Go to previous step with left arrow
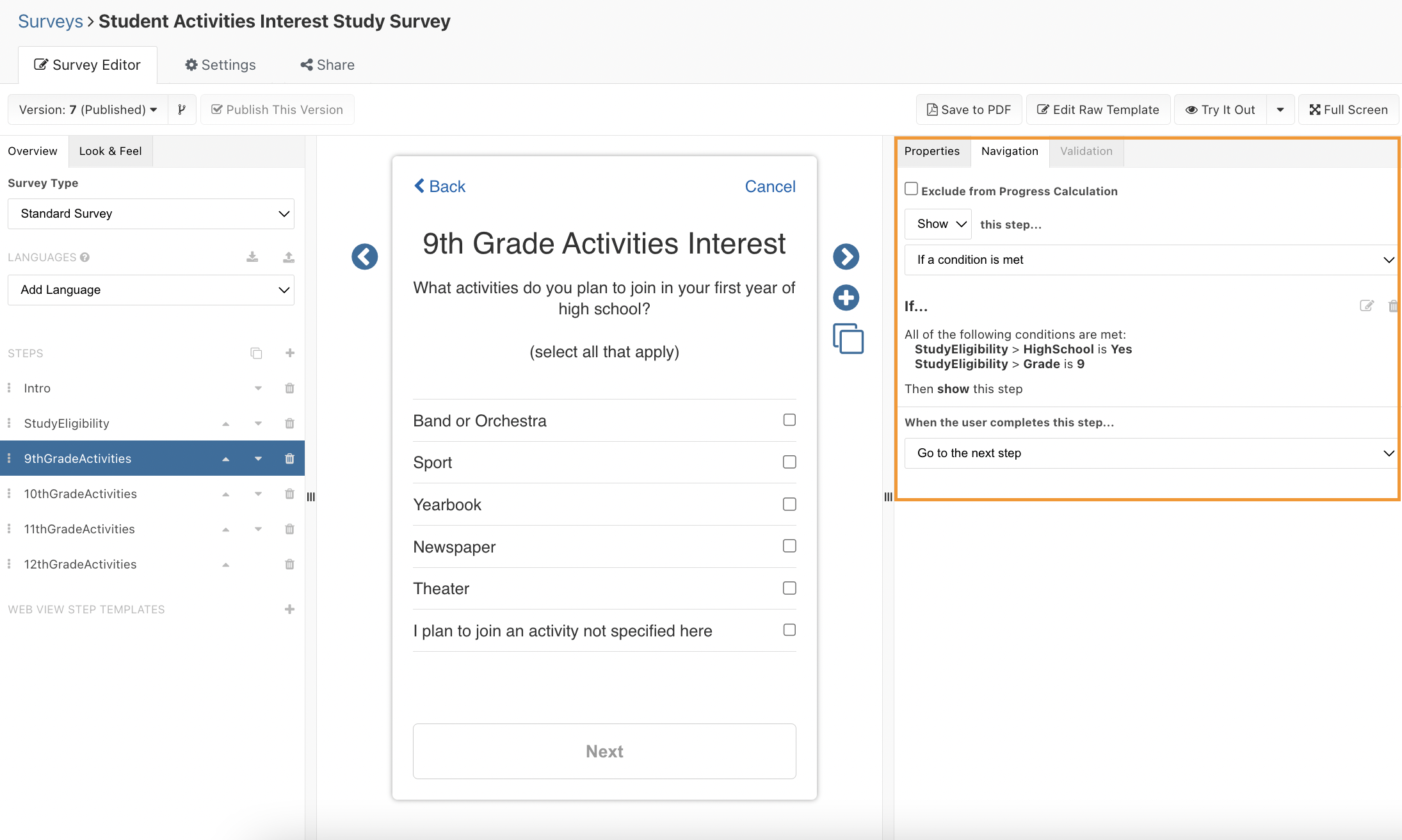Viewport: 1402px width, 840px height. [x=364, y=257]
